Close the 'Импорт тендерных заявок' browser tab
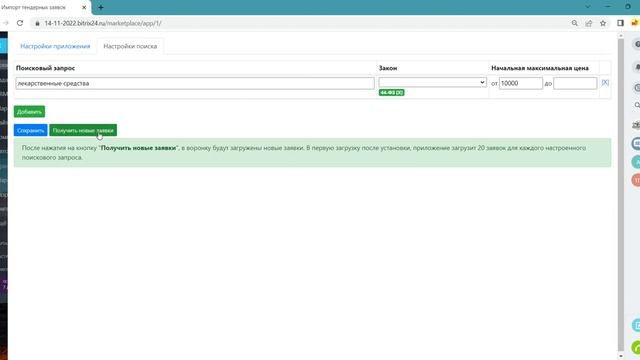This screenshot has width=640, height=360. 84,7
